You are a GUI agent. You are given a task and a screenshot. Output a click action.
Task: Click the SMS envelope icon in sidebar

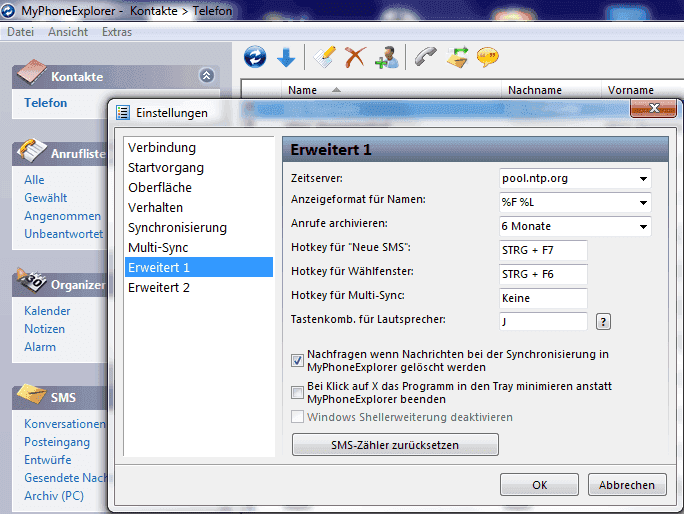(x=31, y=394)
